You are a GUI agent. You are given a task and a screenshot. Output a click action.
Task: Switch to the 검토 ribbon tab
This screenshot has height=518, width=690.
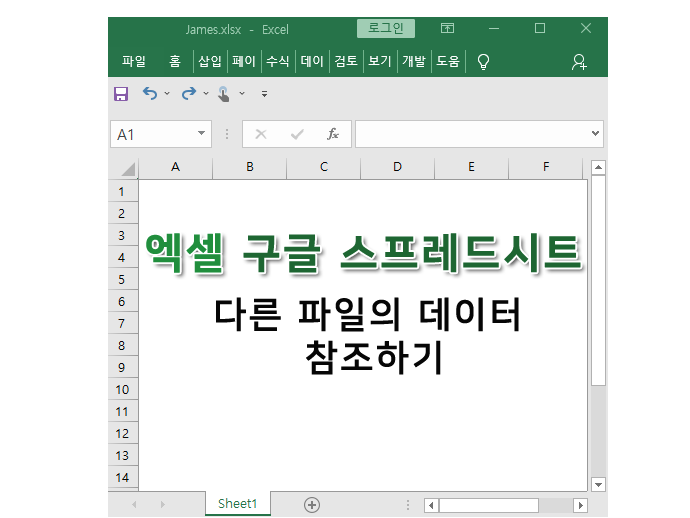tap(346, 61)
